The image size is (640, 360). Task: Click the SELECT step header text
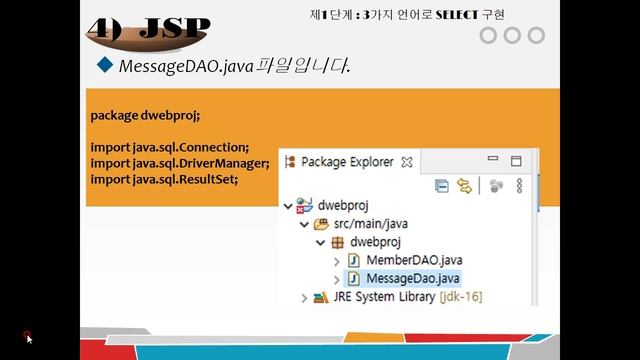pos(407,15)
